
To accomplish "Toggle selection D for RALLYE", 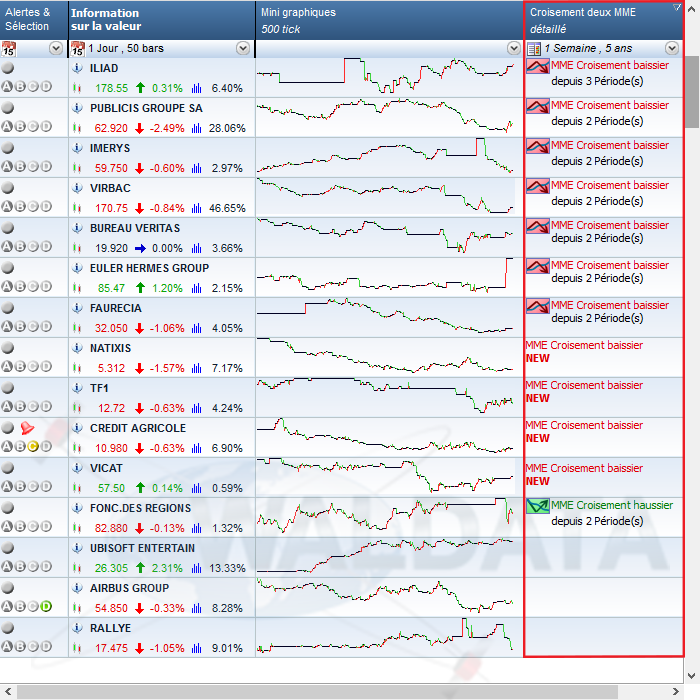I will [x=46, y=646].
